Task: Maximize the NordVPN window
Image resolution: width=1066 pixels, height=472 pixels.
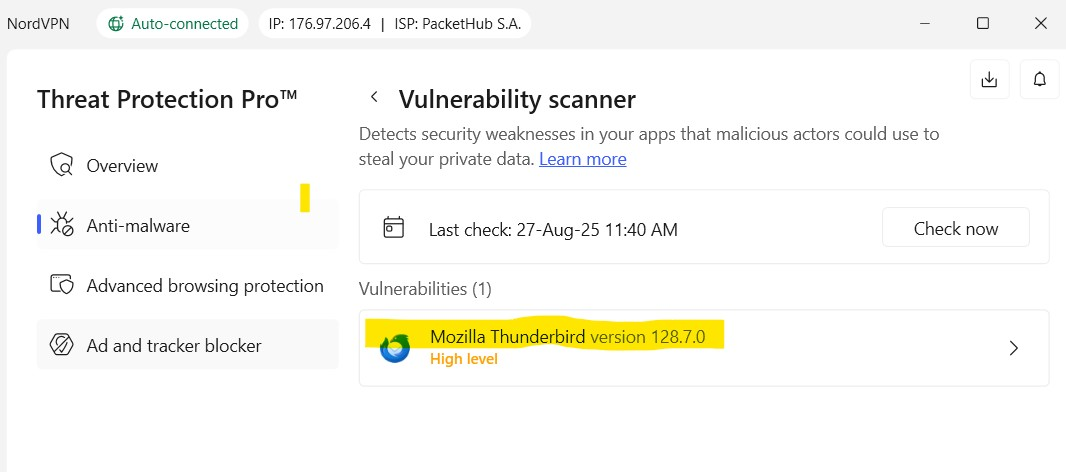Action: (x=983, y=23)
